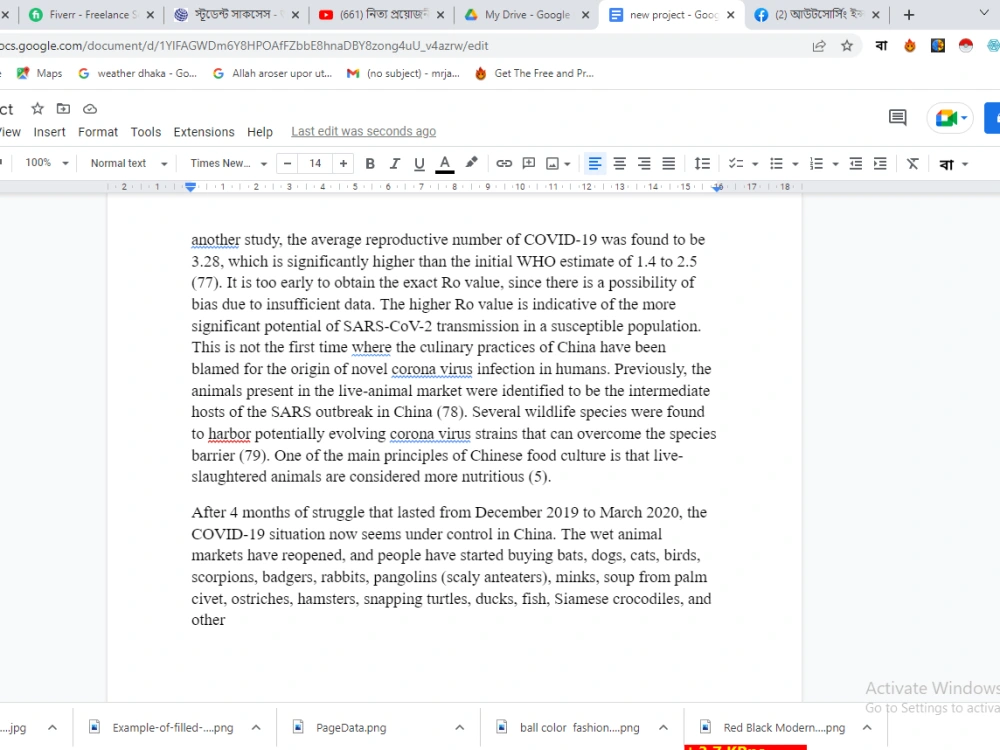Open Get The Free and Pr... bookmark
Screen dimensions: 1000x750
tap(534, 73)
